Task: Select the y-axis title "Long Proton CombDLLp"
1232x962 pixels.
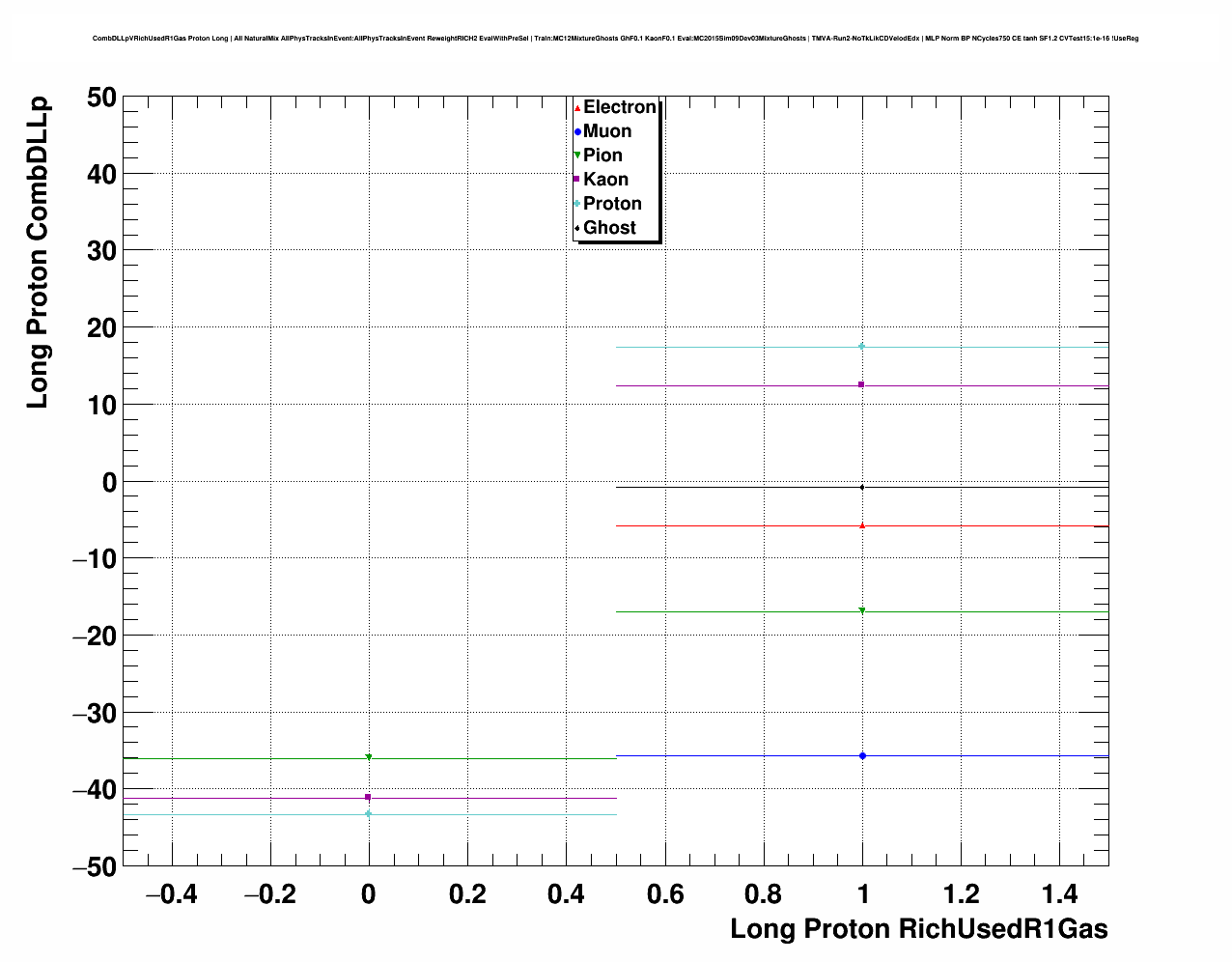Action: [x=37, y=251]
